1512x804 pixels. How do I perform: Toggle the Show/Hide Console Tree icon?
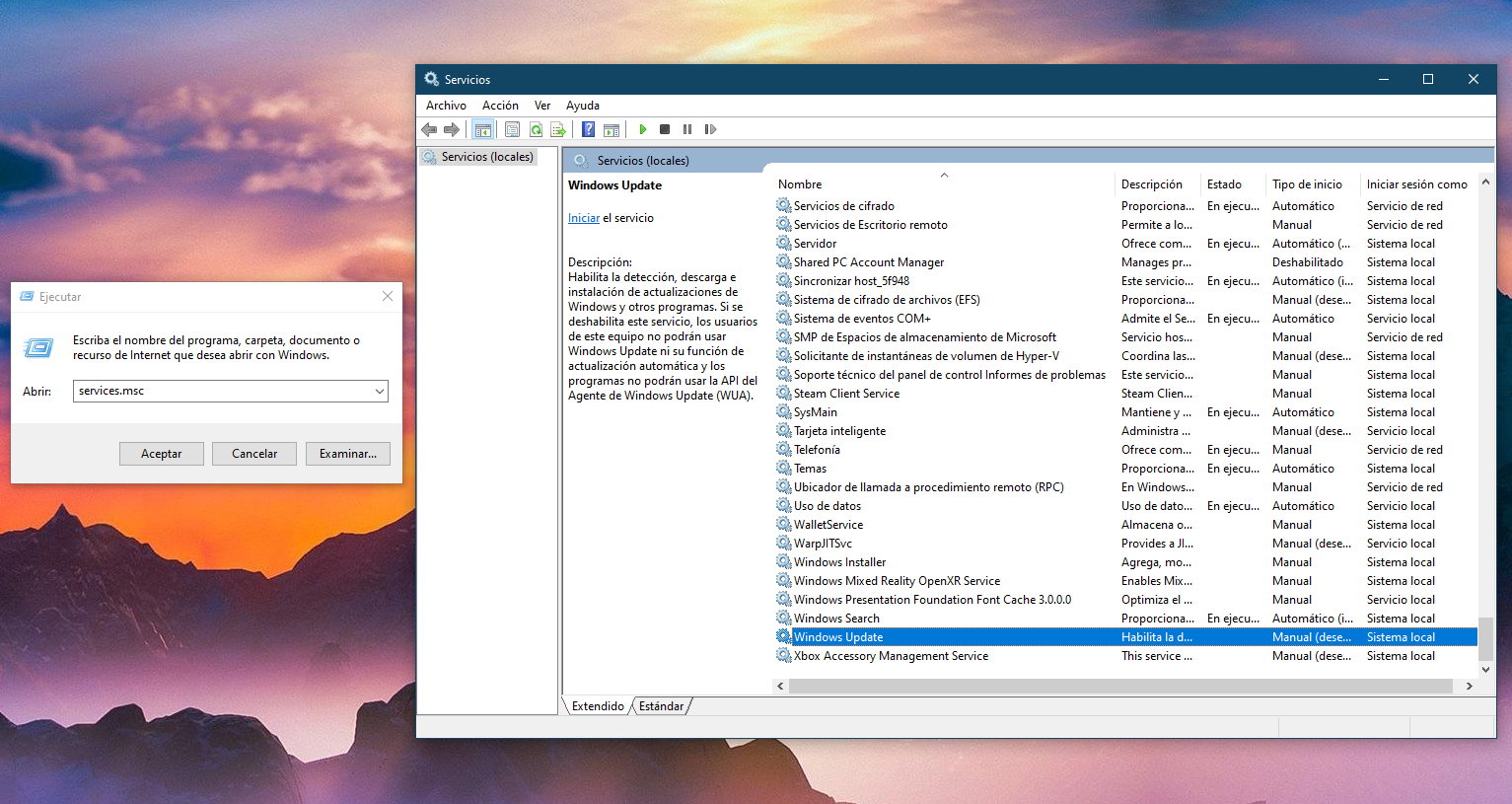[482, 129]
